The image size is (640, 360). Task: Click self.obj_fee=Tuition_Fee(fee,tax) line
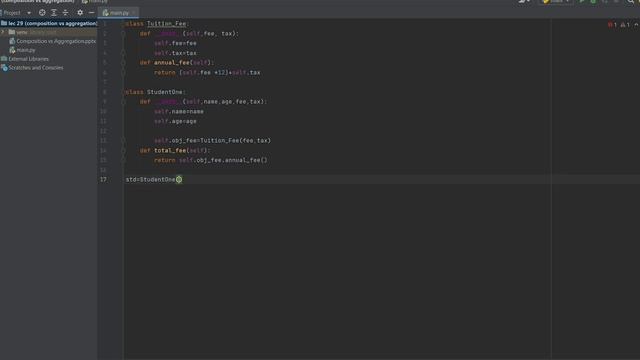pyautogui.click(x=212, y=140)
